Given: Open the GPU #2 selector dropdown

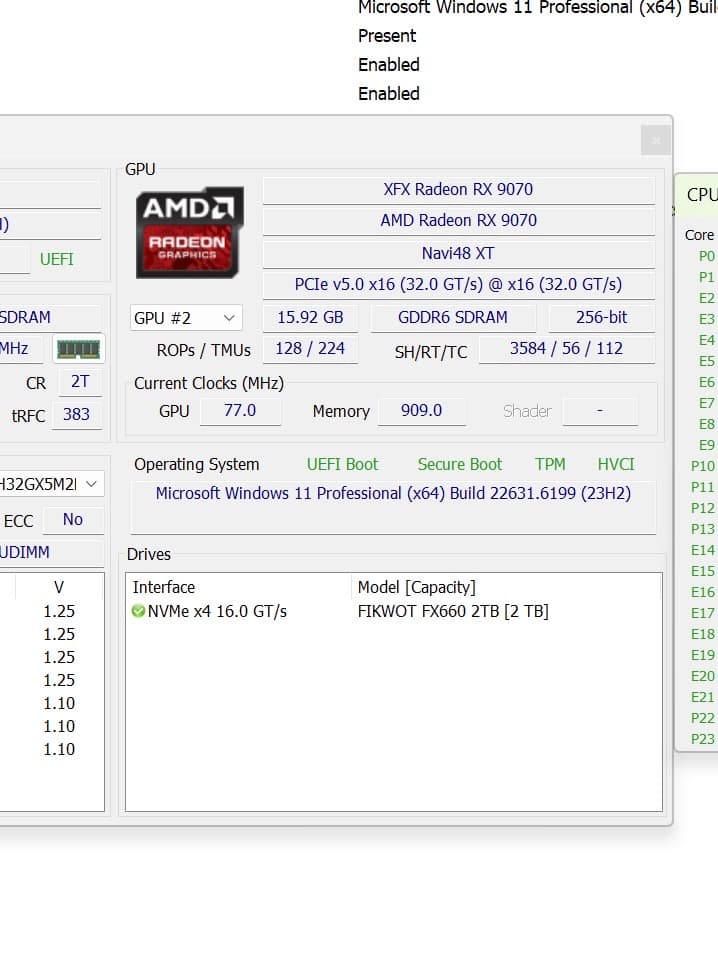Looking at the screenshot, I should [186, 318].
